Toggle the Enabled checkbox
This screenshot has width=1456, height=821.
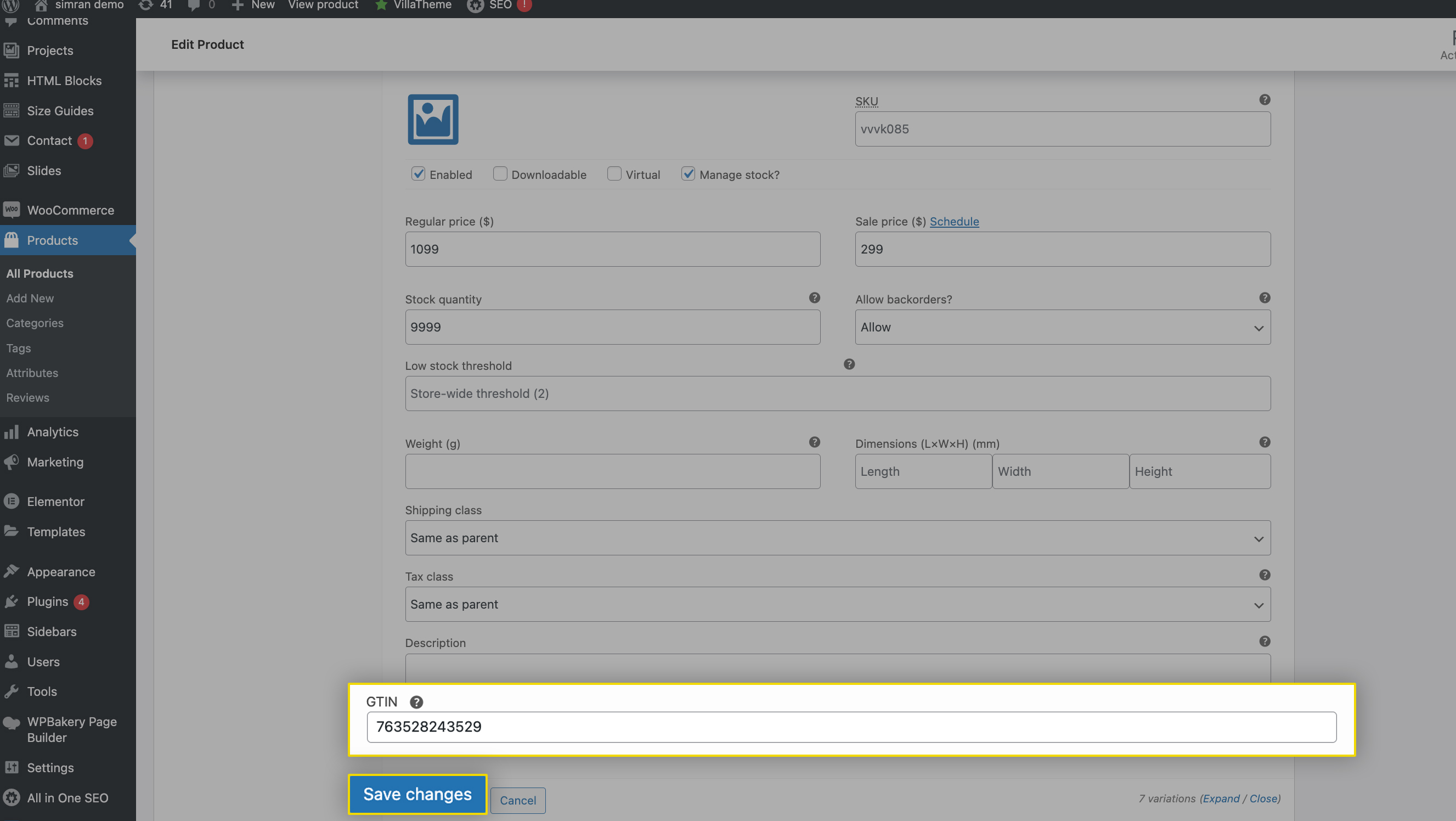[x=417, y=173]
